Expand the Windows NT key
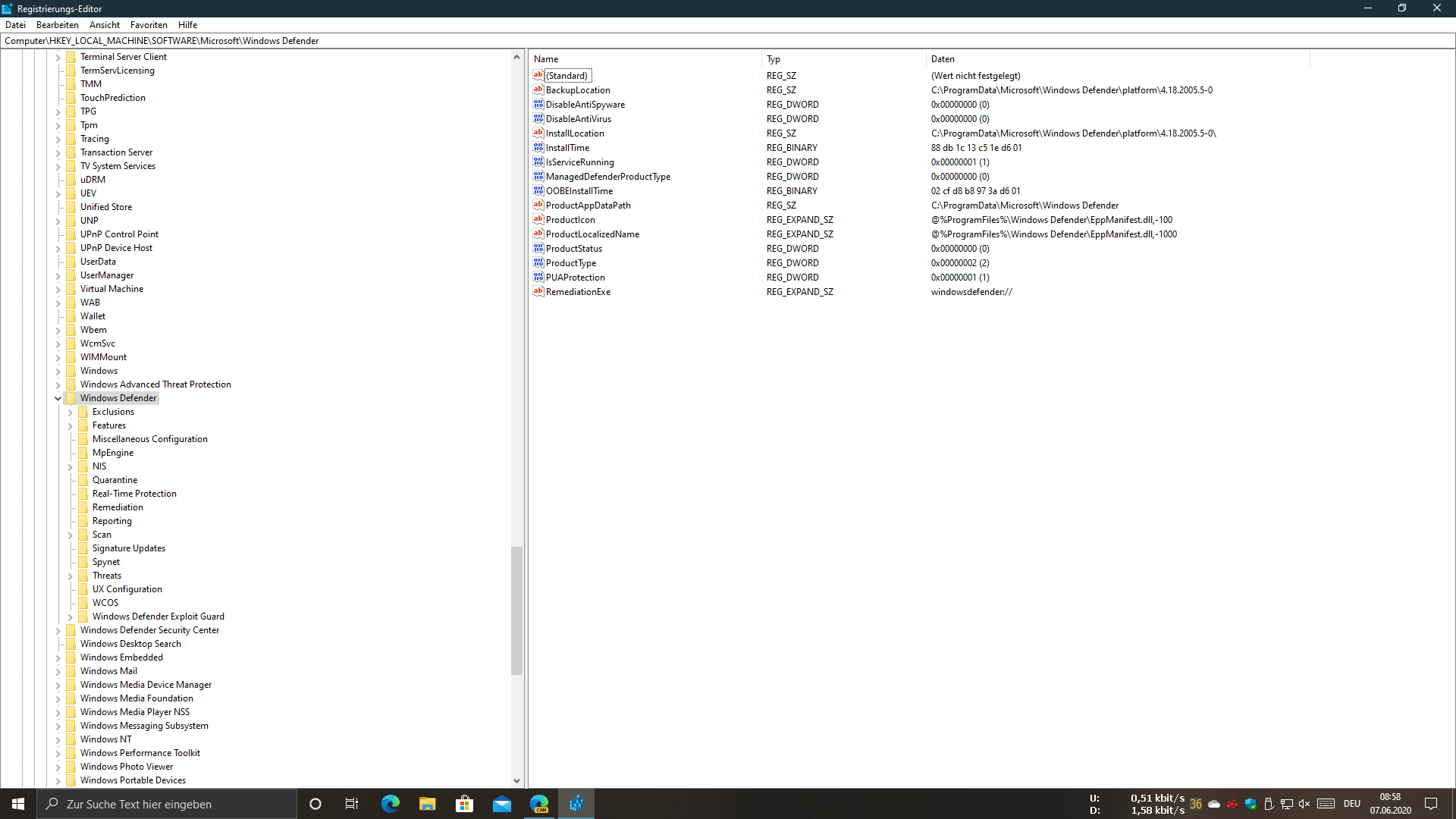This screenshot has height=819, width=1456. [58, 739]
